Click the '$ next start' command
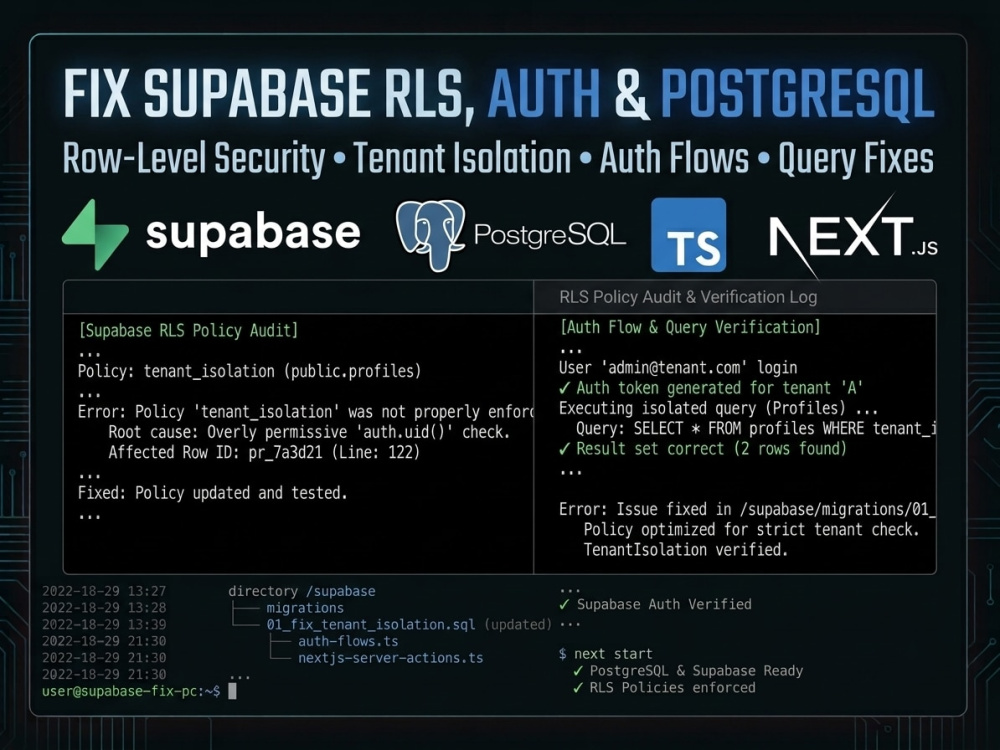Screen dimensions: 1000x750 coord(605,654)
